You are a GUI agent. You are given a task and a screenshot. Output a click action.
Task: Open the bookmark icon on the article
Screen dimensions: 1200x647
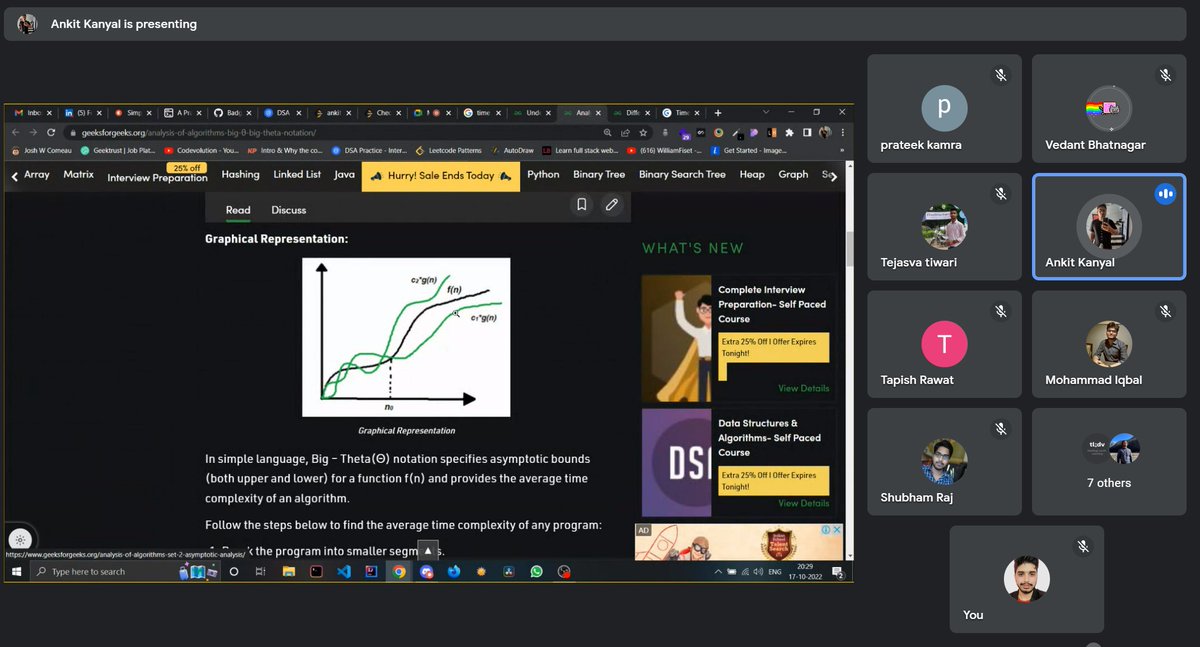582,204
